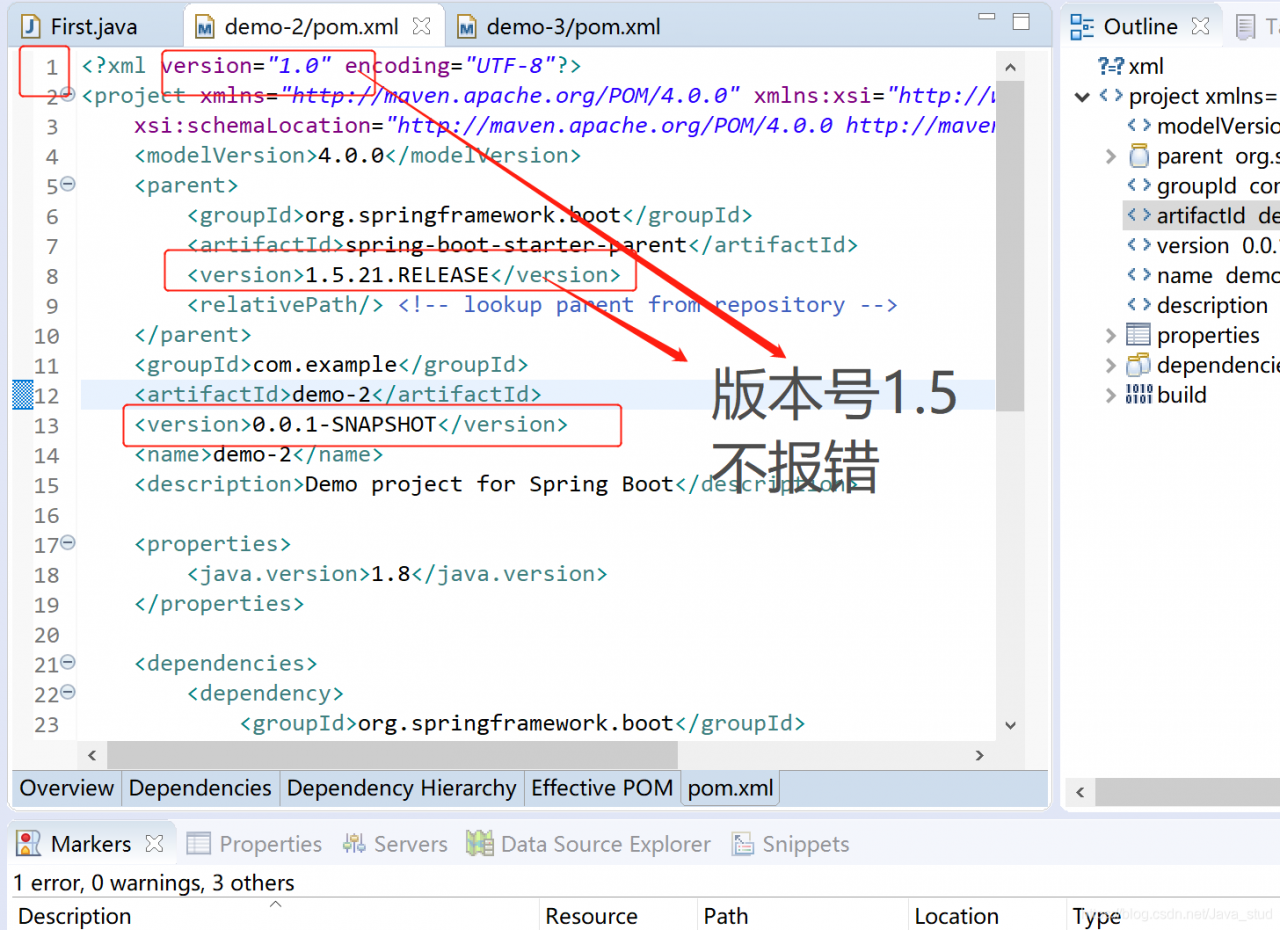Expand the properties node in Outline
The width and height of the screenshot is (1280, 930).
(x=1110, y=335)
